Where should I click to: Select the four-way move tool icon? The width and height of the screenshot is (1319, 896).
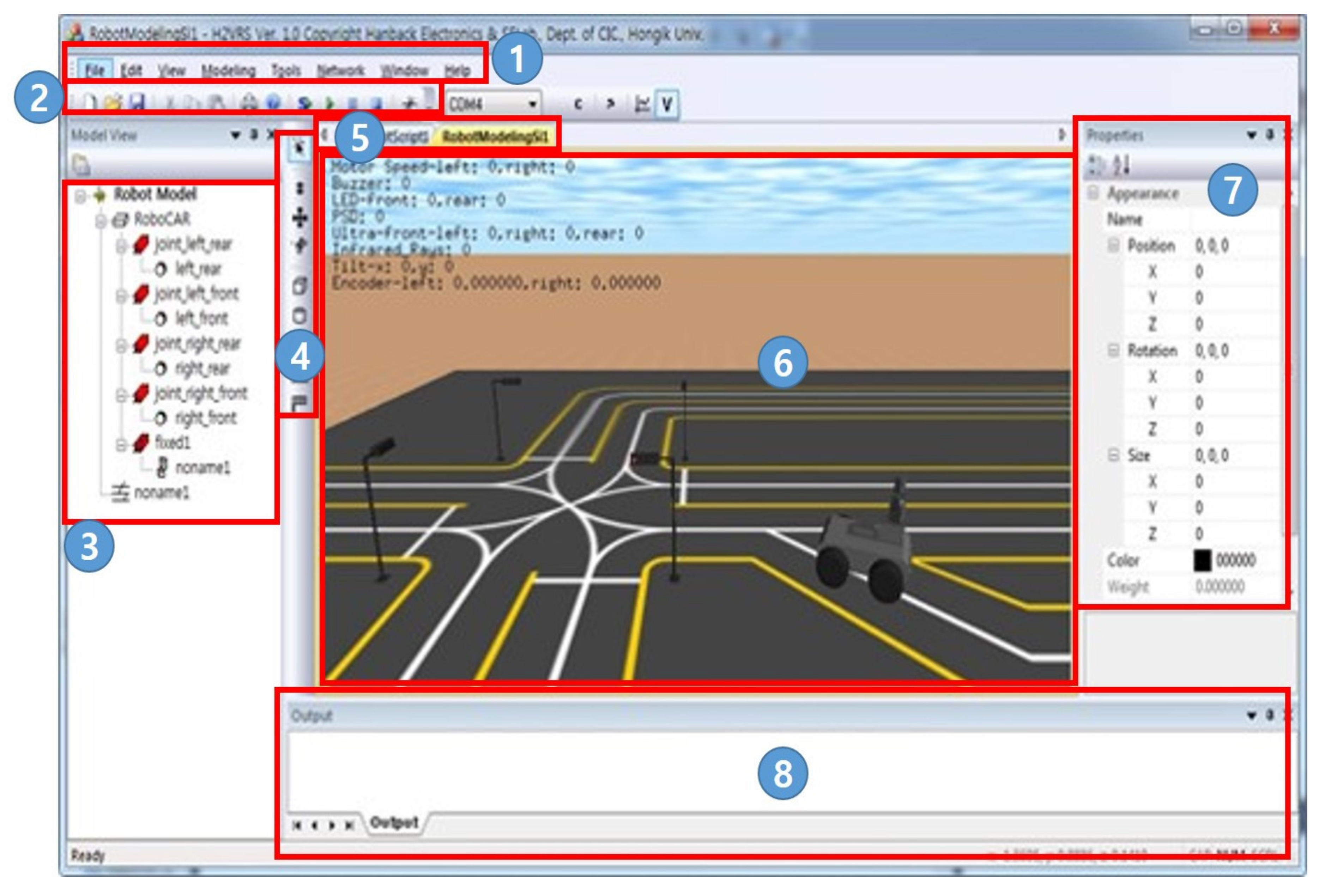[x=299, y=217]
